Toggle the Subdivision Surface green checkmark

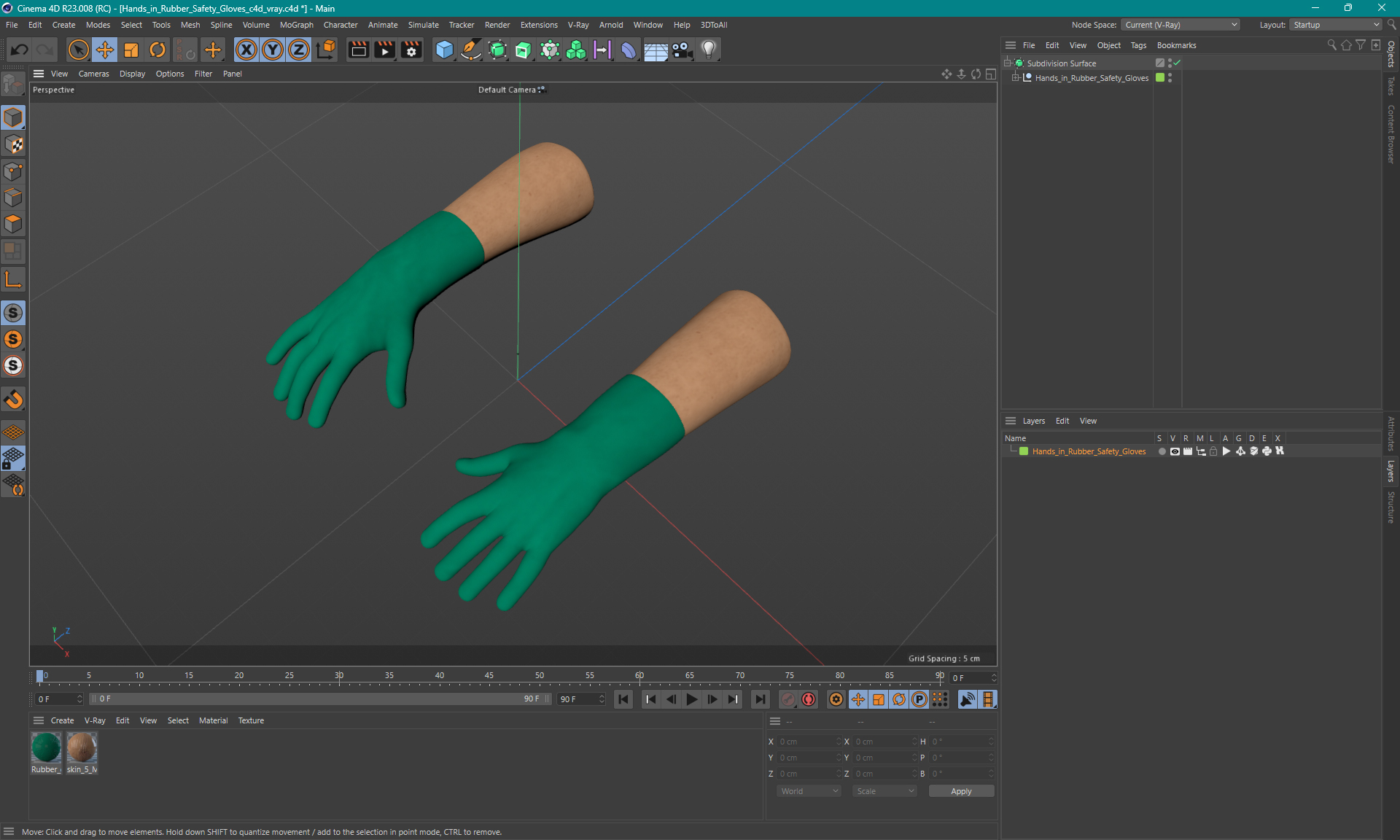1177,63
